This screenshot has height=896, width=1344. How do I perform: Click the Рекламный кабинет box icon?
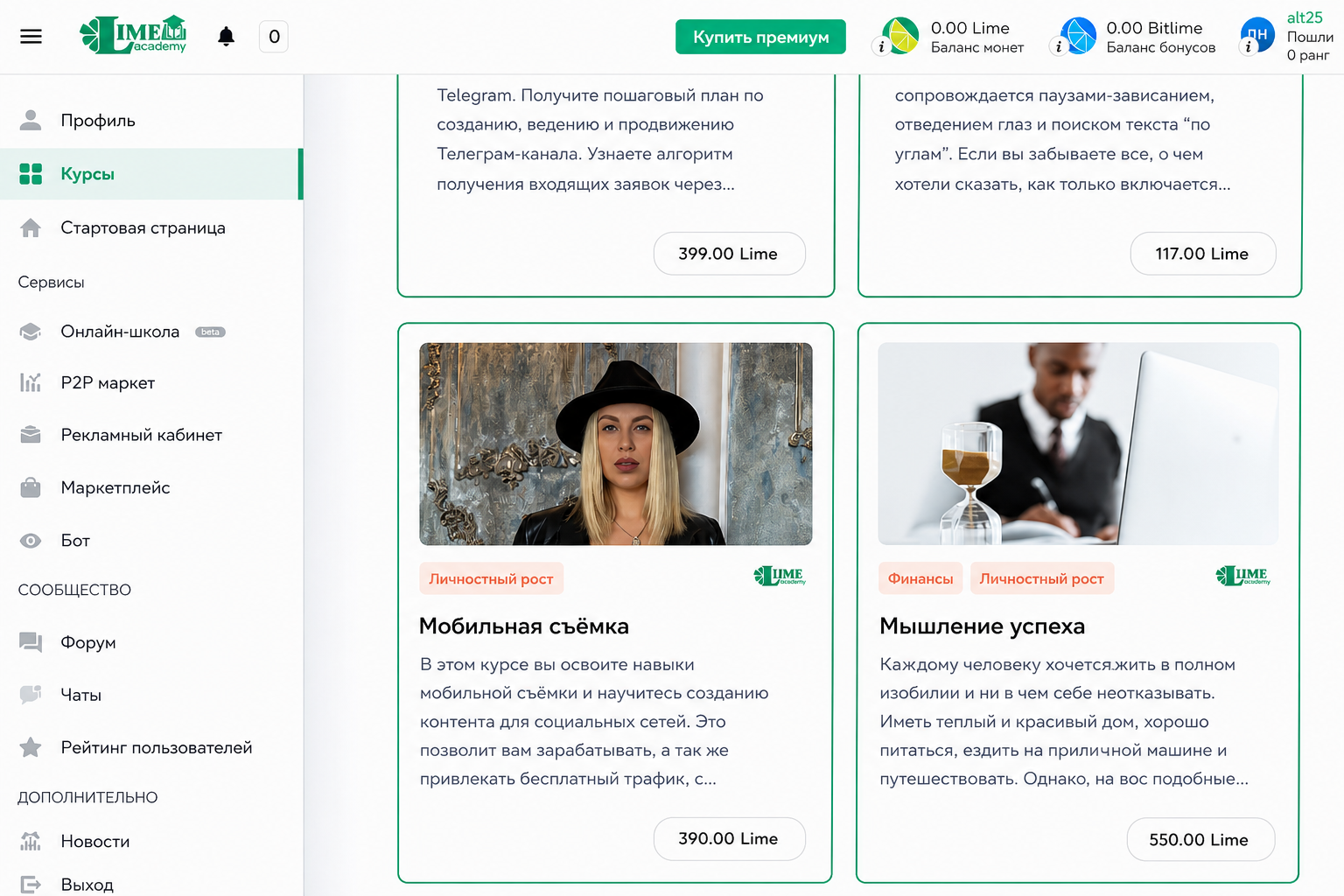pos(31,435)
